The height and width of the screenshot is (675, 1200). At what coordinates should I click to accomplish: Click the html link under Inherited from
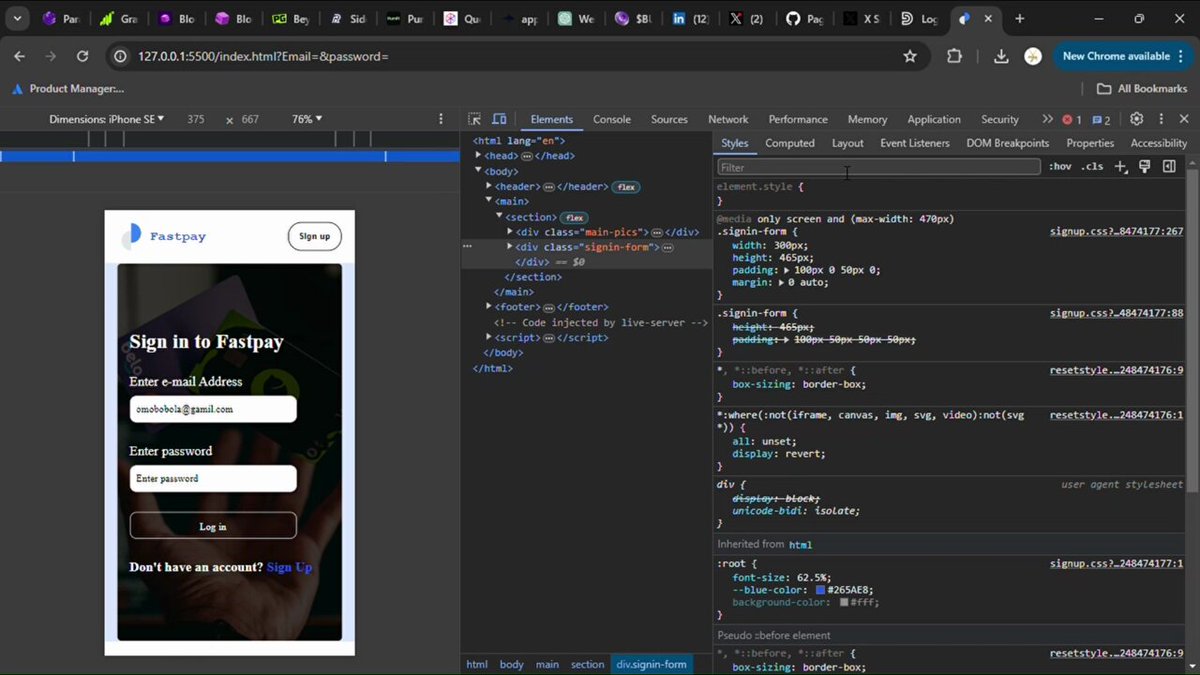point(800,545)
